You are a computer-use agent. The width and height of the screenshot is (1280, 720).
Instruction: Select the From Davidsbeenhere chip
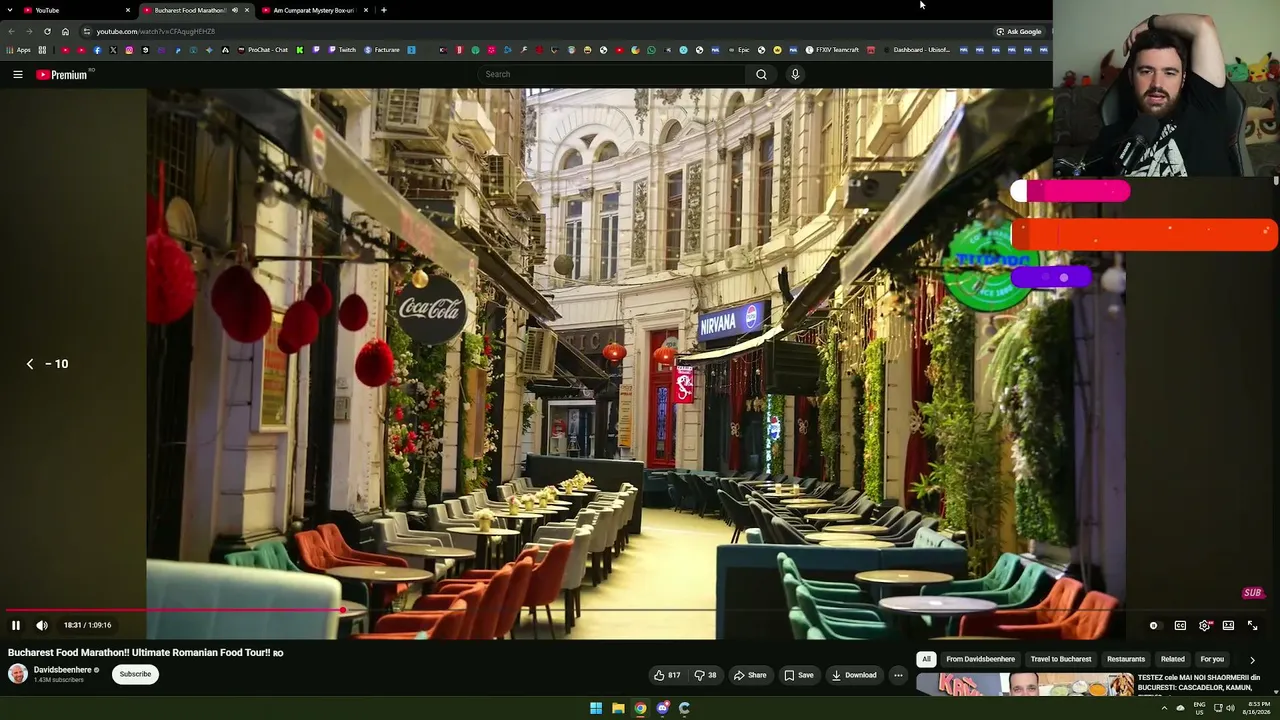[x=980, y=659]
